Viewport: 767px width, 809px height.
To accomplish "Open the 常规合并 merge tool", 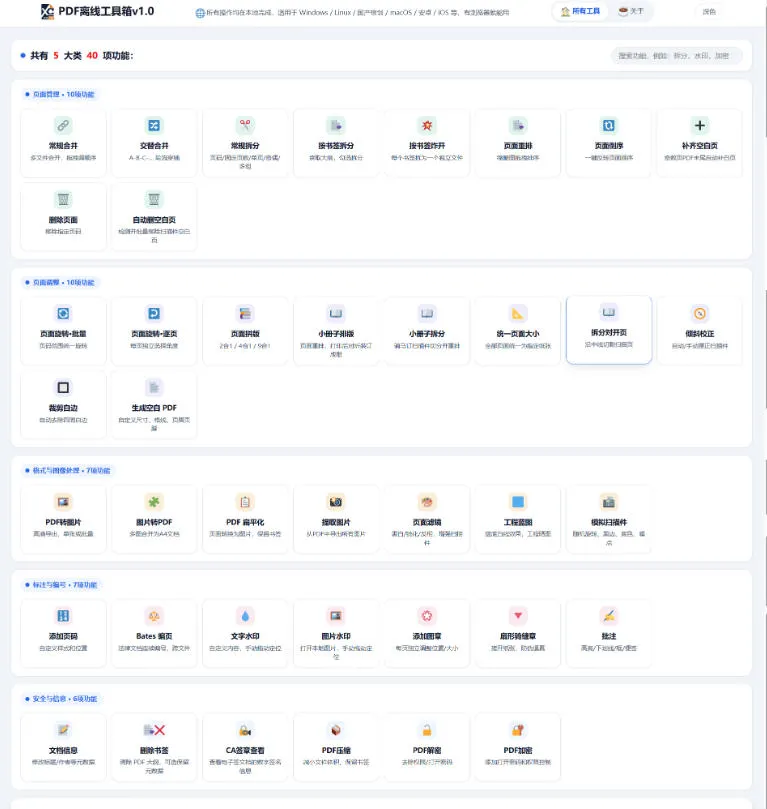I will [x=63, y=143].
